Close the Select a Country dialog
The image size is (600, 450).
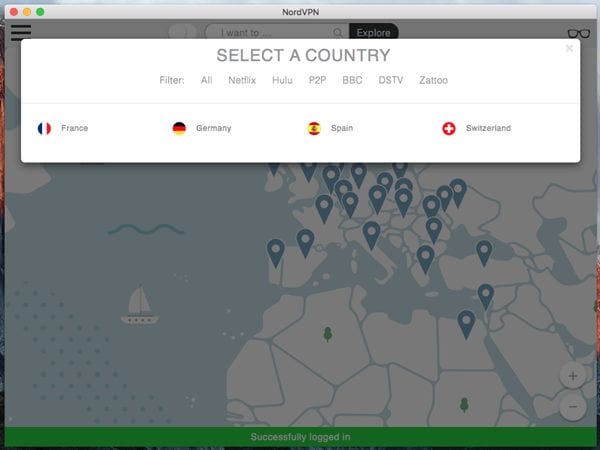pos(569,48)
